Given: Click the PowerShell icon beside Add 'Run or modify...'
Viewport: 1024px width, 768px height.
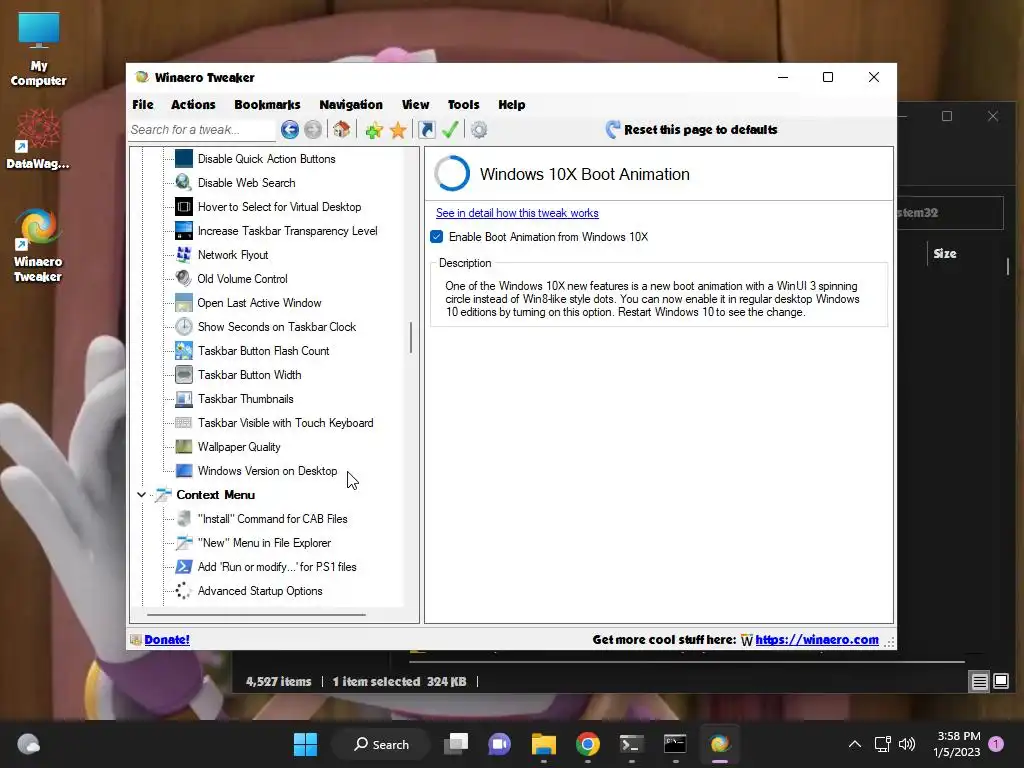Looking at the screenshot, I should tap(184, 567).
